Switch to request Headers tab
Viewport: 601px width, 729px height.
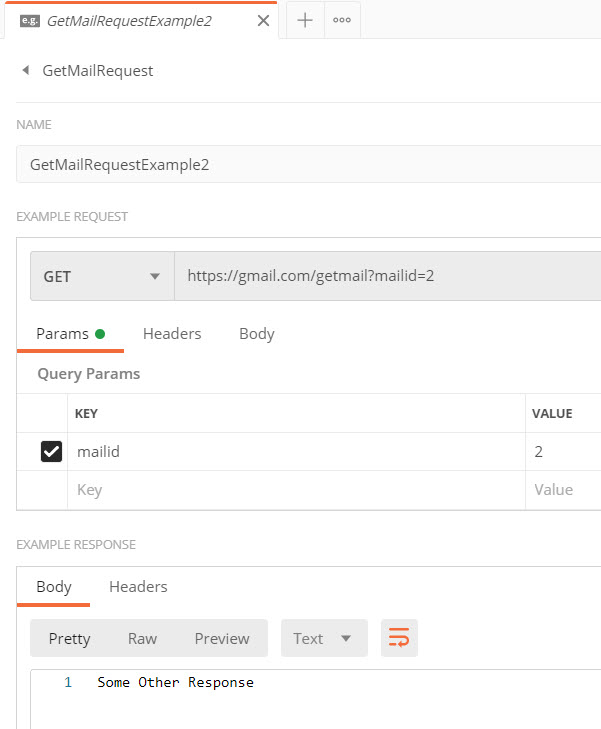[x=172, y=334]
